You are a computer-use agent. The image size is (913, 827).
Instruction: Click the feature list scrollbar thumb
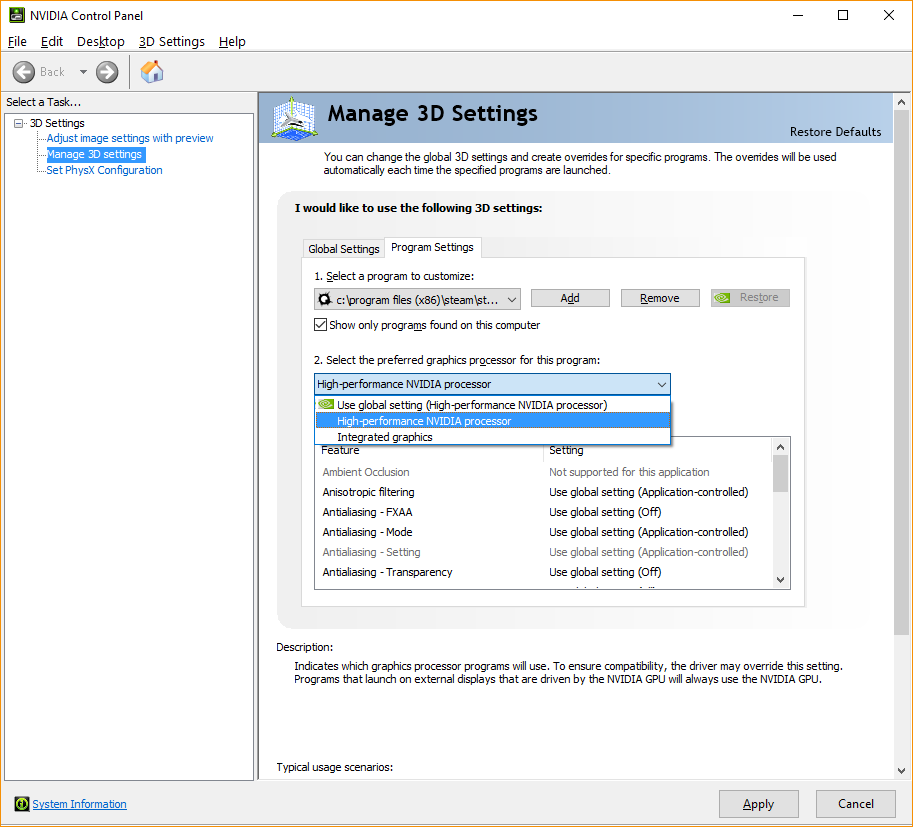tap(781, 474)
